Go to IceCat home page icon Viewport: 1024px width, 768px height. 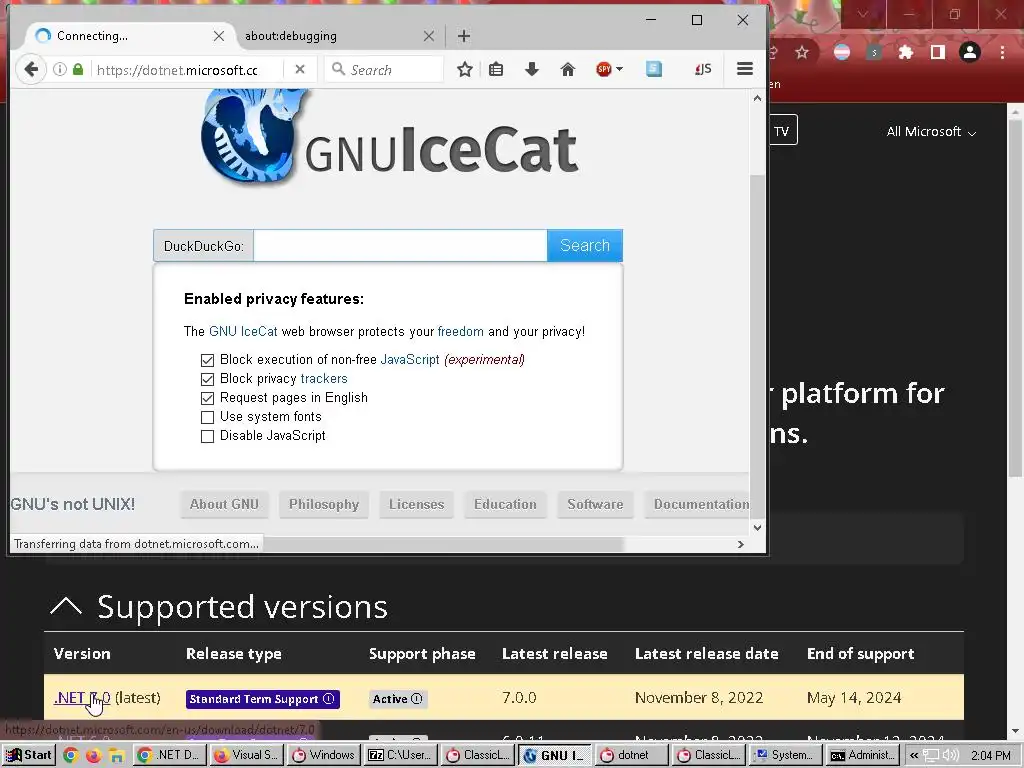[x=568, y=69]
